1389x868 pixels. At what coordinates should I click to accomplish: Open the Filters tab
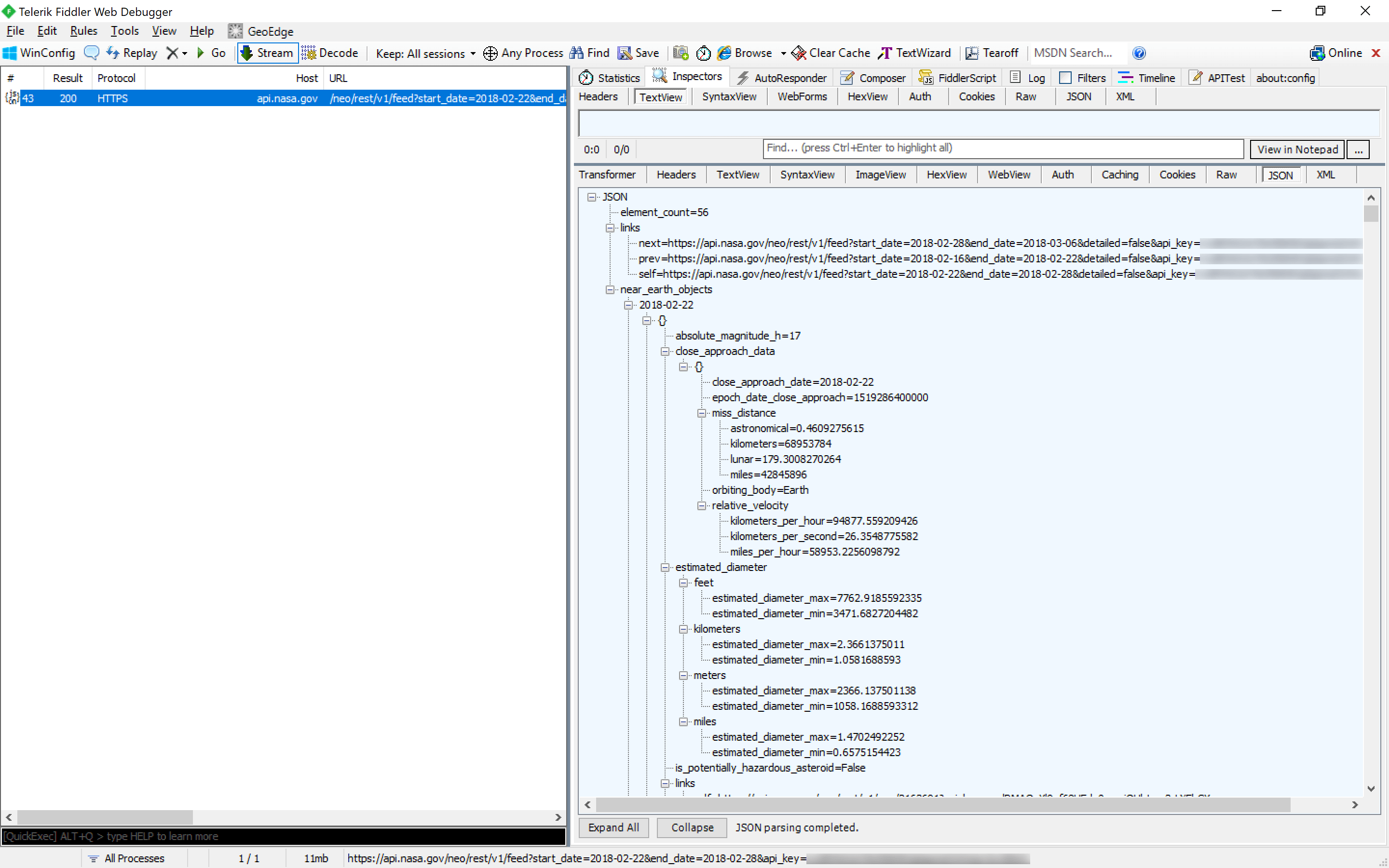tap(1082, 78)
